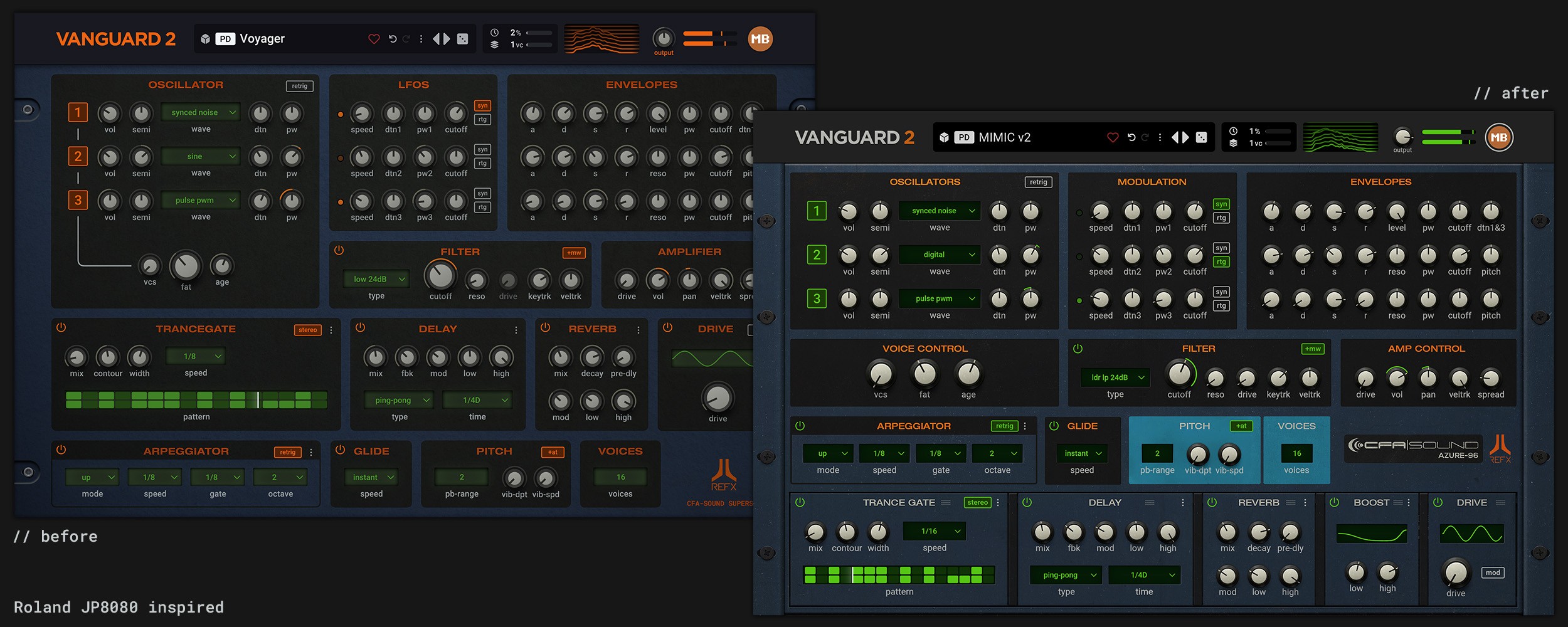Viewport: 1568px width, 627px height.
Task: Go to previous preset beside MIMIC v2
Action: [x=1175, y=137]
